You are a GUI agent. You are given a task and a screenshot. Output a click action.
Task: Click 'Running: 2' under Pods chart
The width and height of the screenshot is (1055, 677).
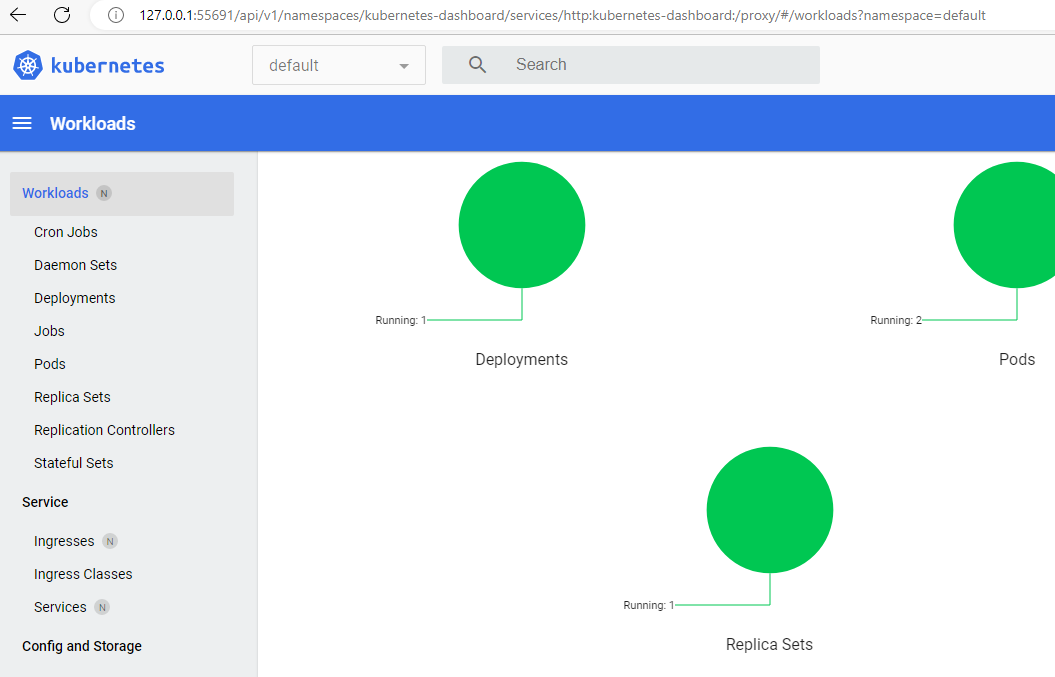pyautogui.click(x=896, y=320)
